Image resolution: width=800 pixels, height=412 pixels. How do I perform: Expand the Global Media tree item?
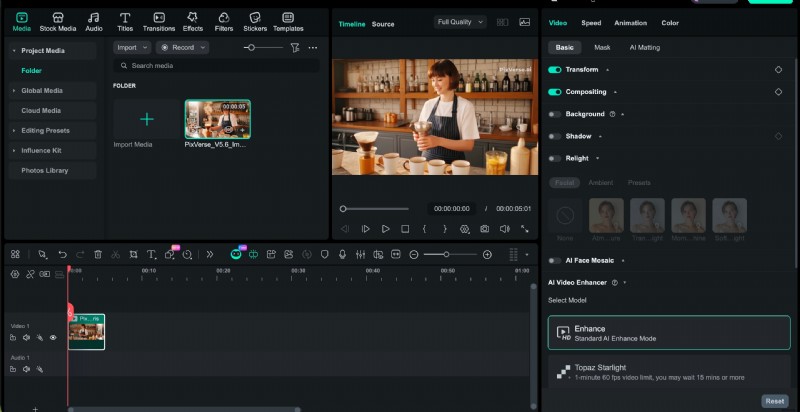(x=14, y=91)
